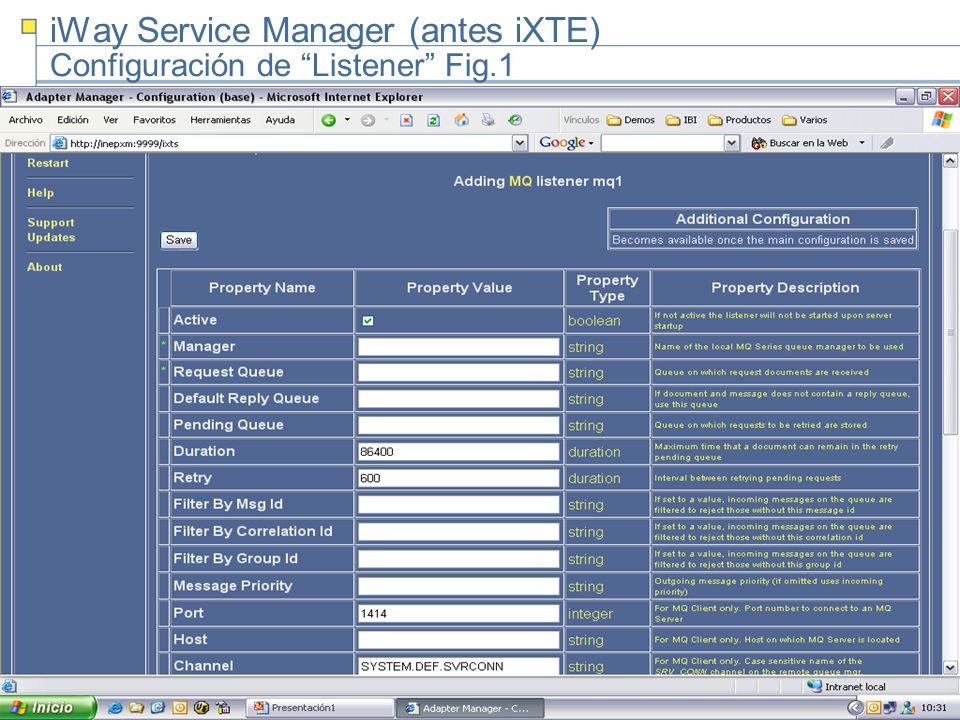Click the Intranet local zone globe icon
960x720 pixels.
(x=814, y=686)
